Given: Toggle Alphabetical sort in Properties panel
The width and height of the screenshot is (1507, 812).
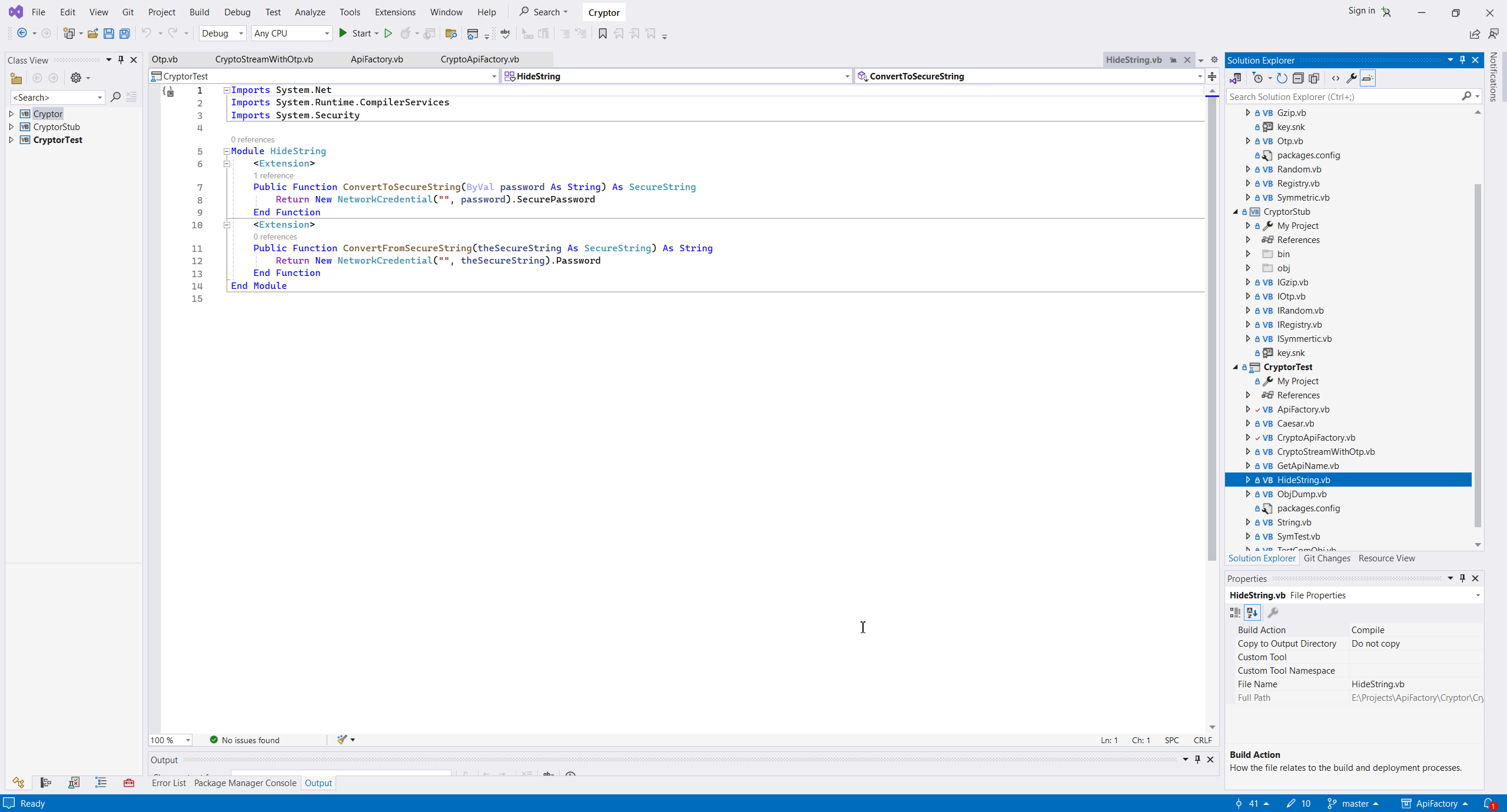Looking at the screenshot, I should pyautogui.click(x=1252, y=613).
